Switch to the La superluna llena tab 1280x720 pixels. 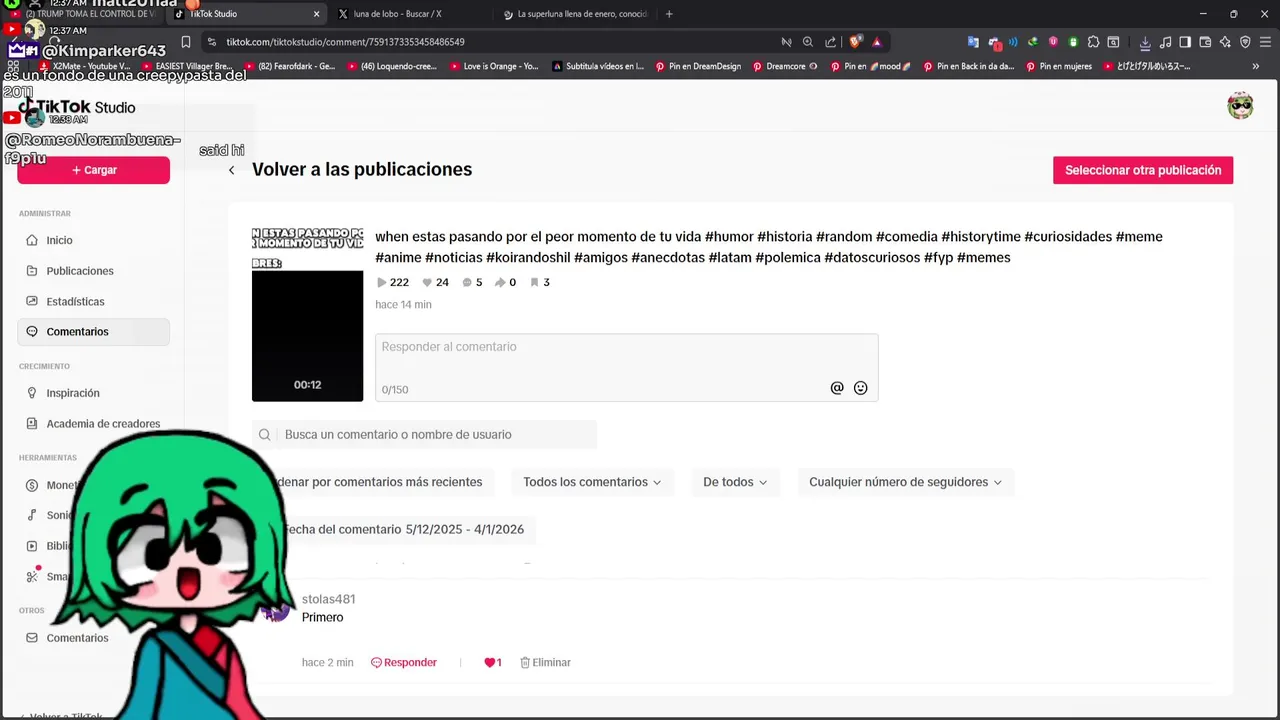(574, 14)
